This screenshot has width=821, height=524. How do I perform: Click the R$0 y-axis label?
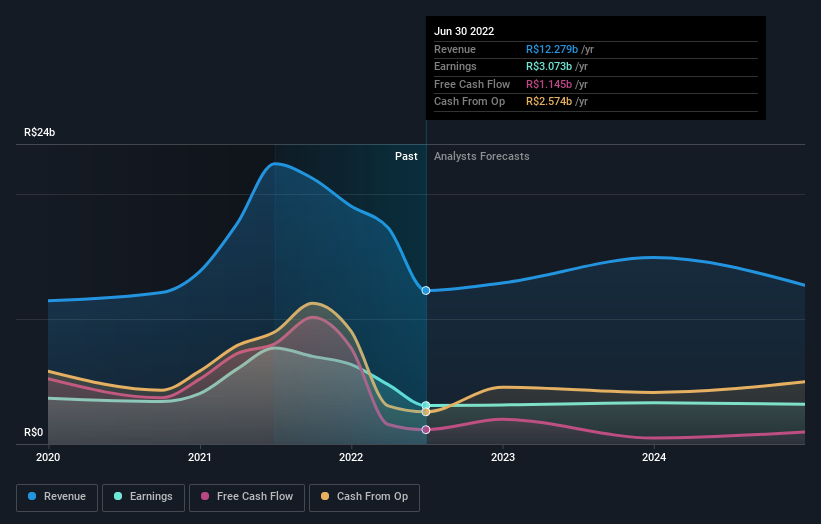tap(34, 432)
